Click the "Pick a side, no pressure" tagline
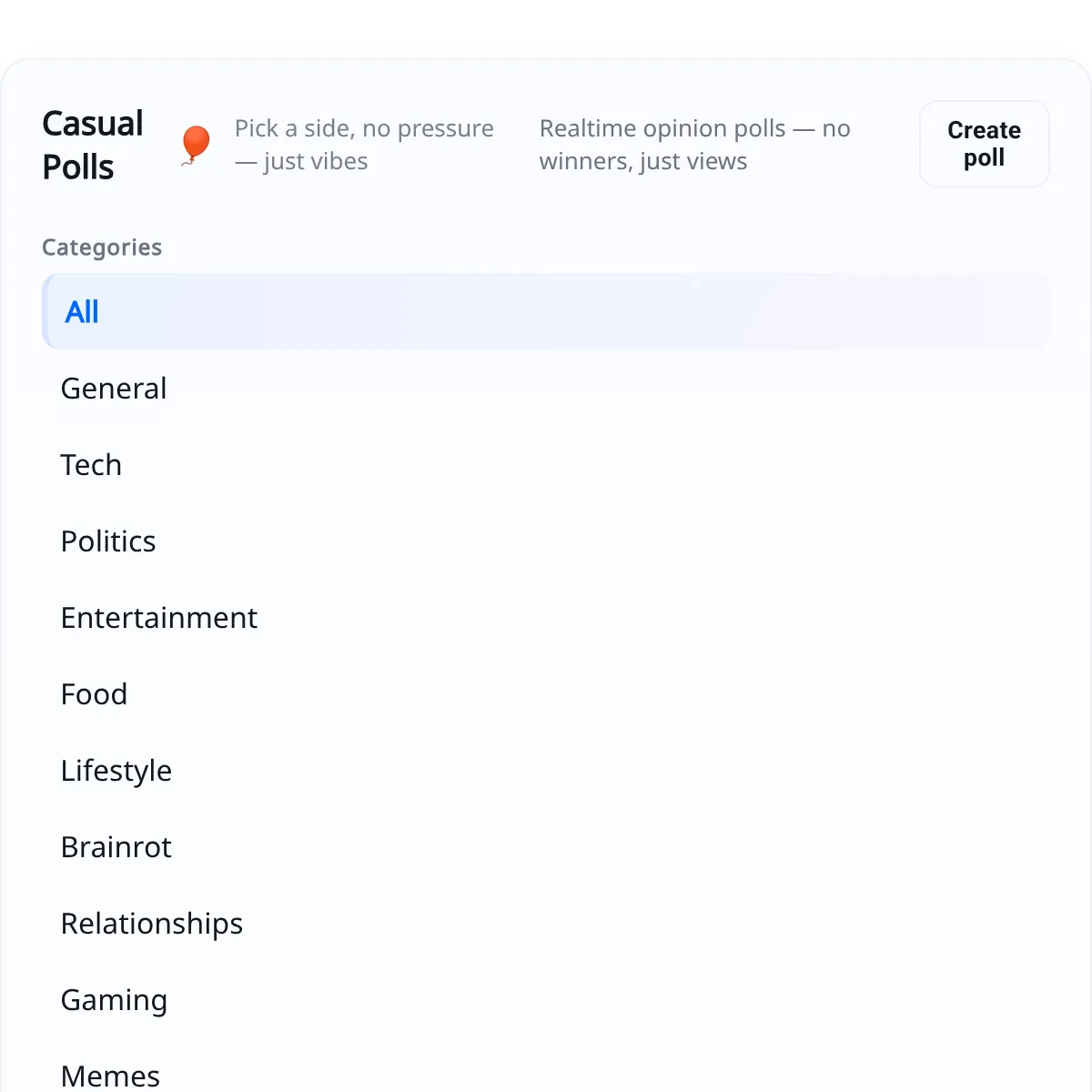This screenshot has width=1092, height=1092. [x=364, y=128]
